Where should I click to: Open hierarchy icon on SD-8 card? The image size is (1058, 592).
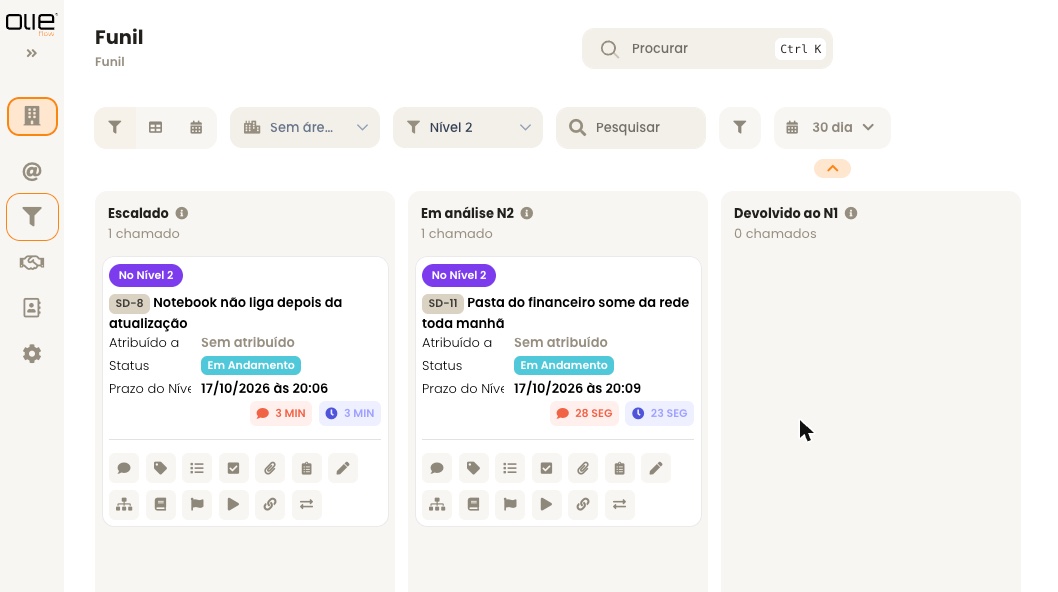124,505
